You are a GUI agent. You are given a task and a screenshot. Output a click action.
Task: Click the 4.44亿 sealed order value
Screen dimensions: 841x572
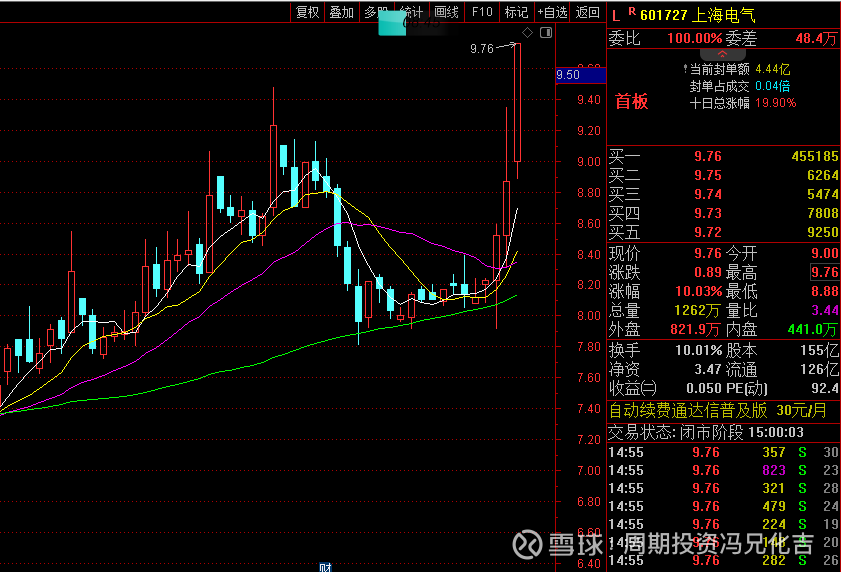[772, 69]
